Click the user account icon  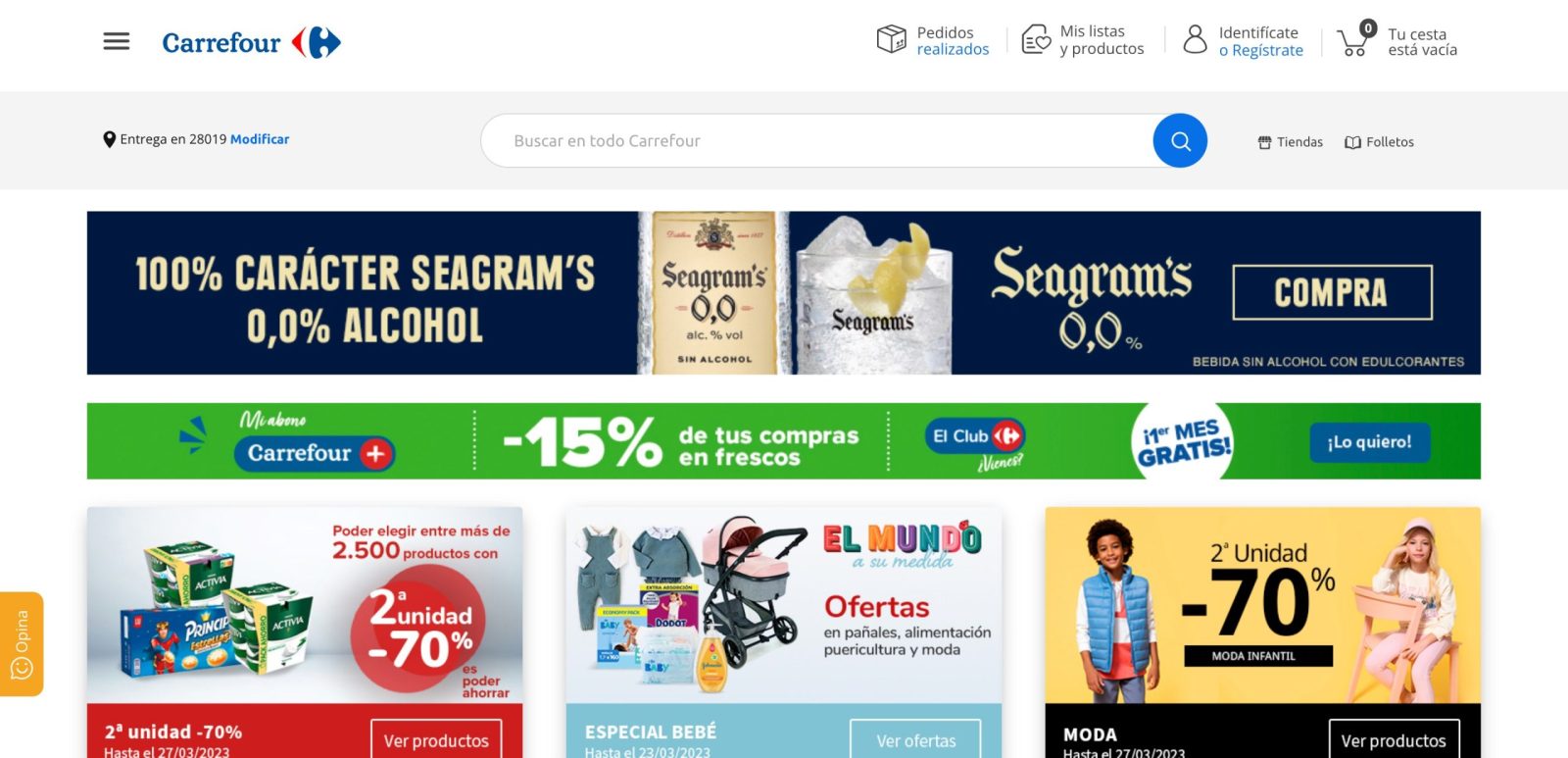tap(1196, 39)
